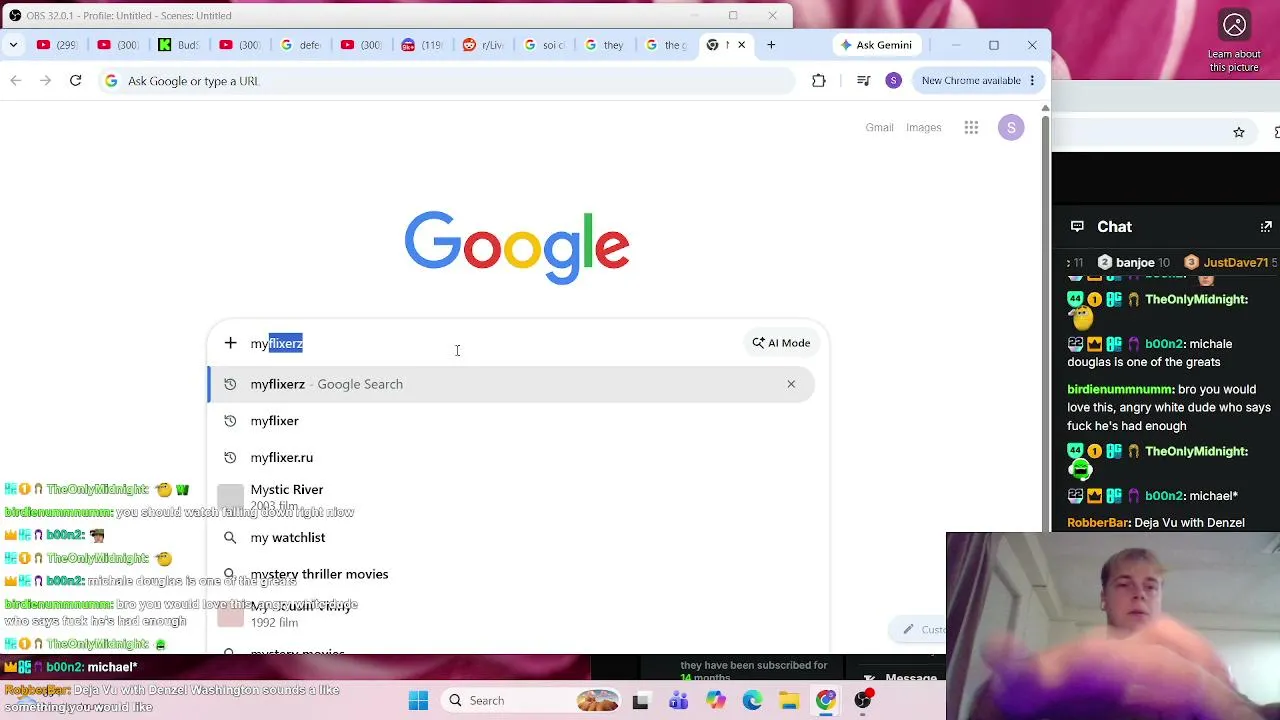Switch to the Google 'defe' tab
Screen dimensions: 1280x720
pyautogui.click(x=300, y=45)
